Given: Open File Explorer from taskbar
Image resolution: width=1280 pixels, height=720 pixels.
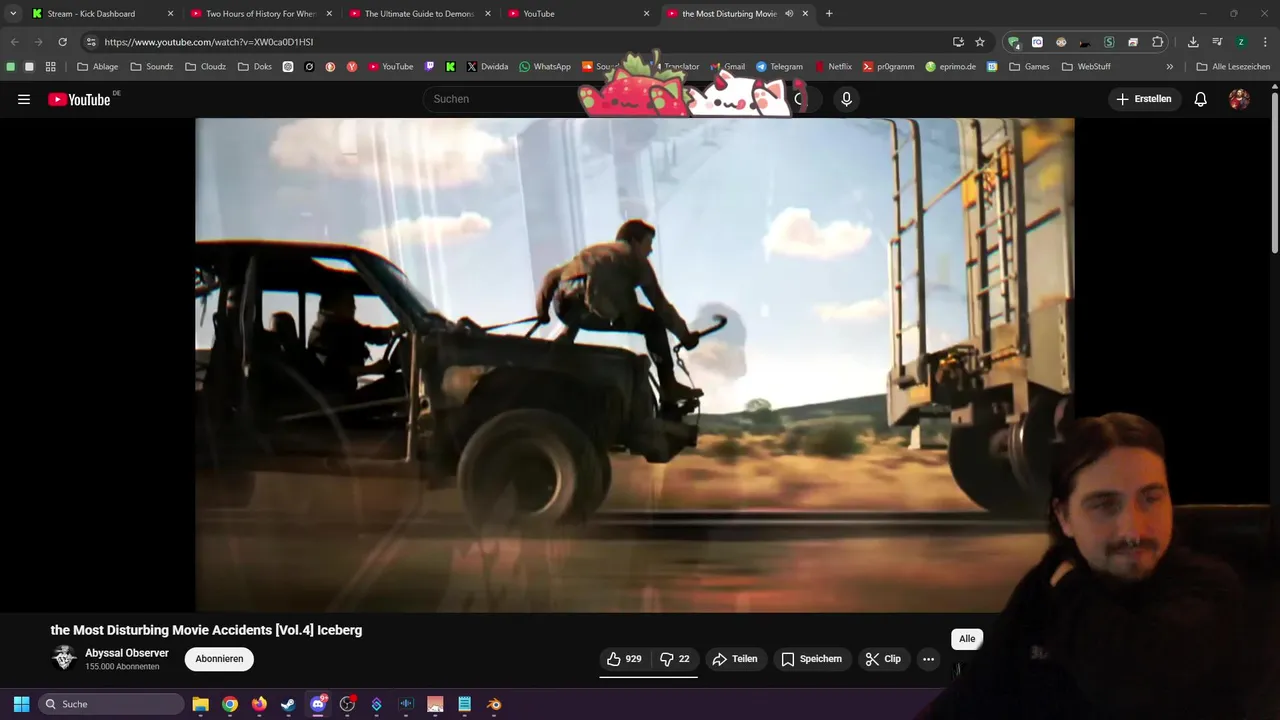Looking at the screenshot, I should [x=200, y=704].
